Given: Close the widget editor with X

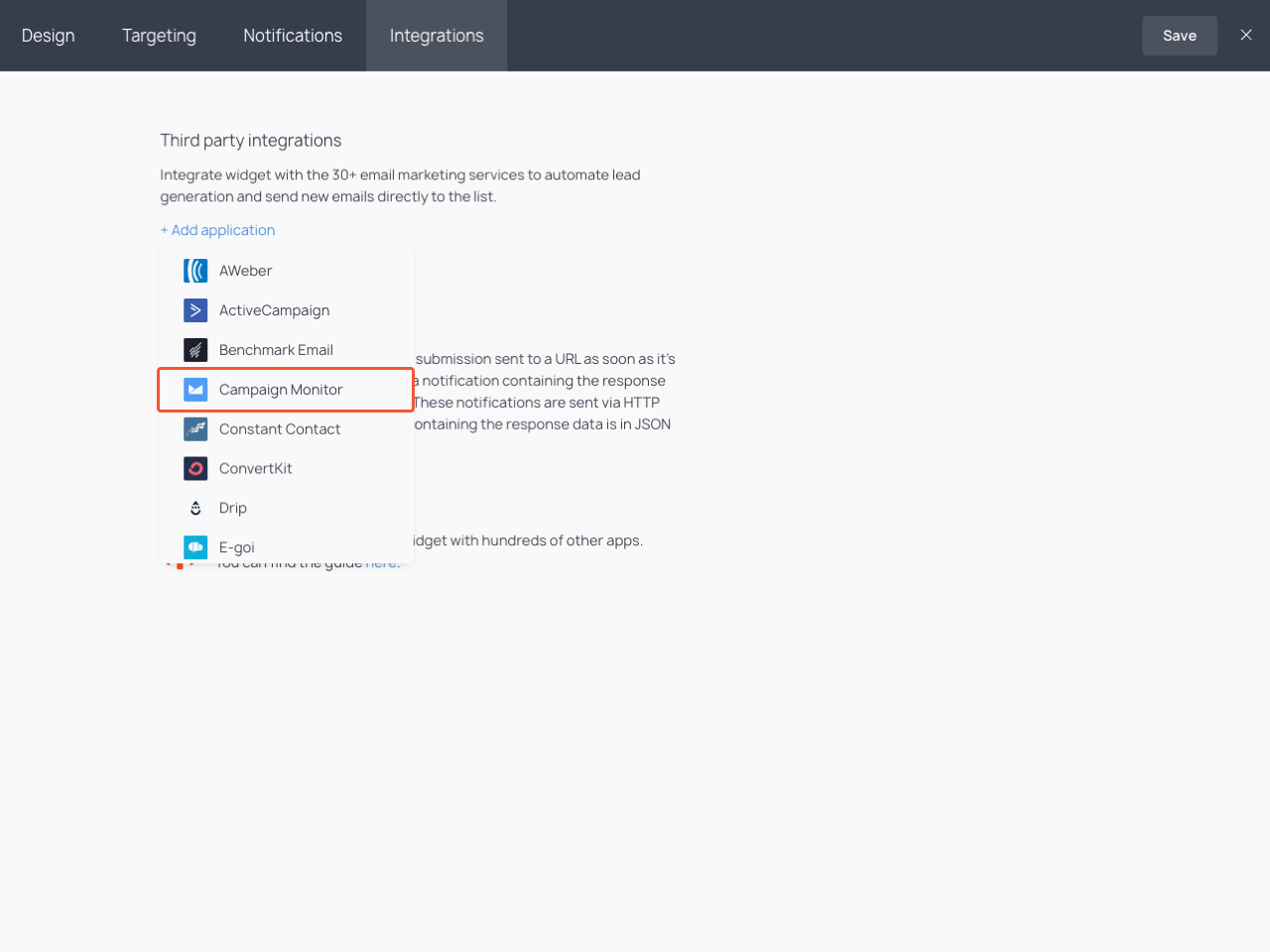Looking at the screenshot, I should [1246, 36].
